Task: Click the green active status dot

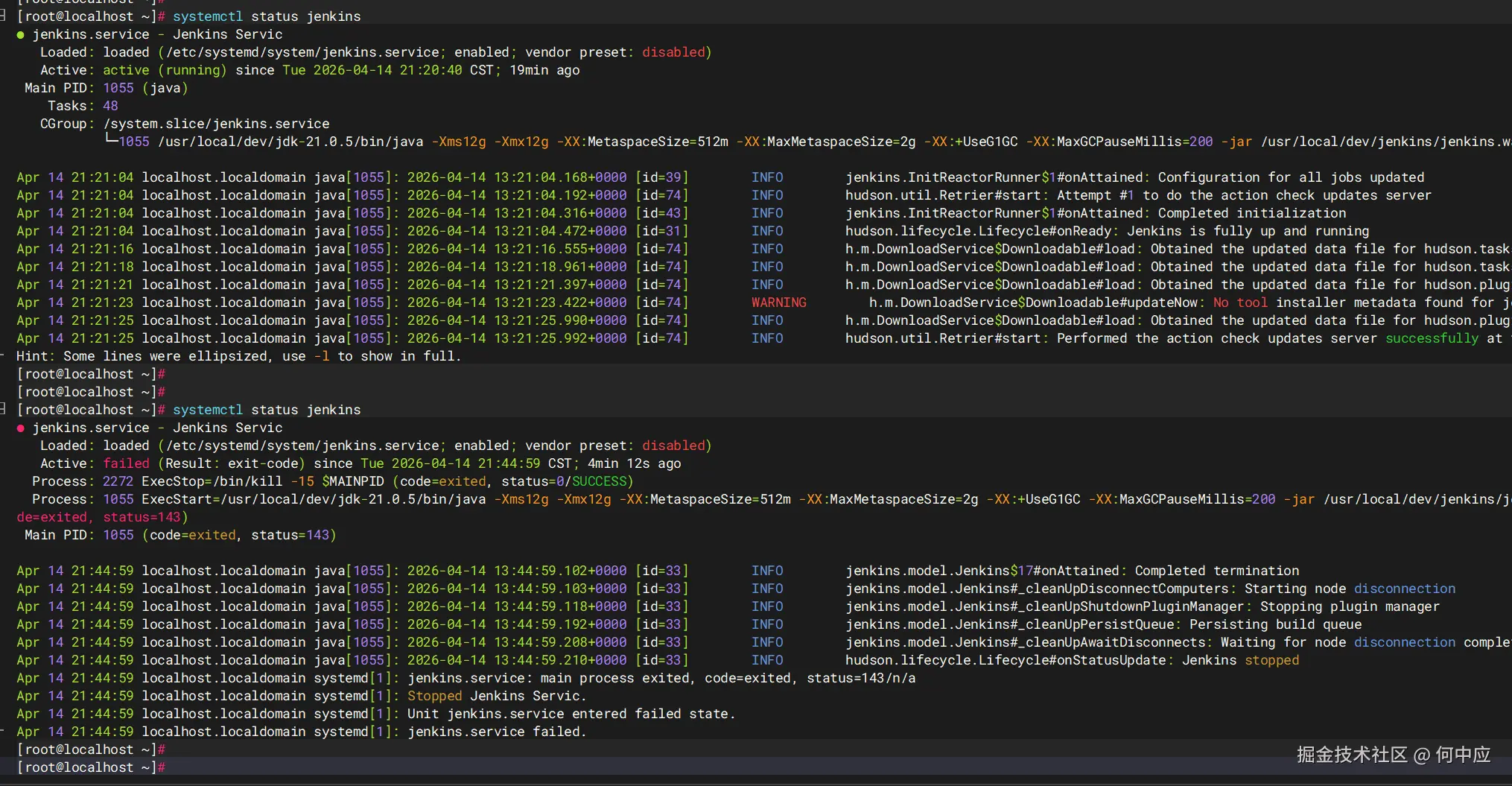Action: point(20,35)
